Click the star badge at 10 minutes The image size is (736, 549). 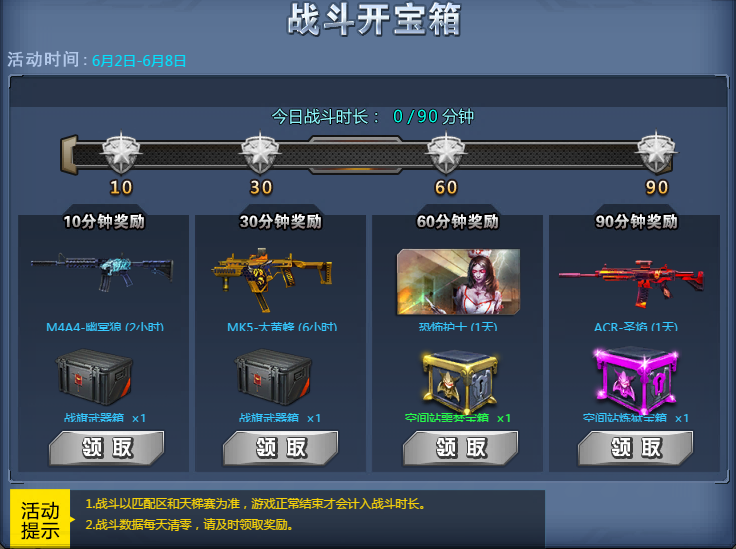pos(121,153)
